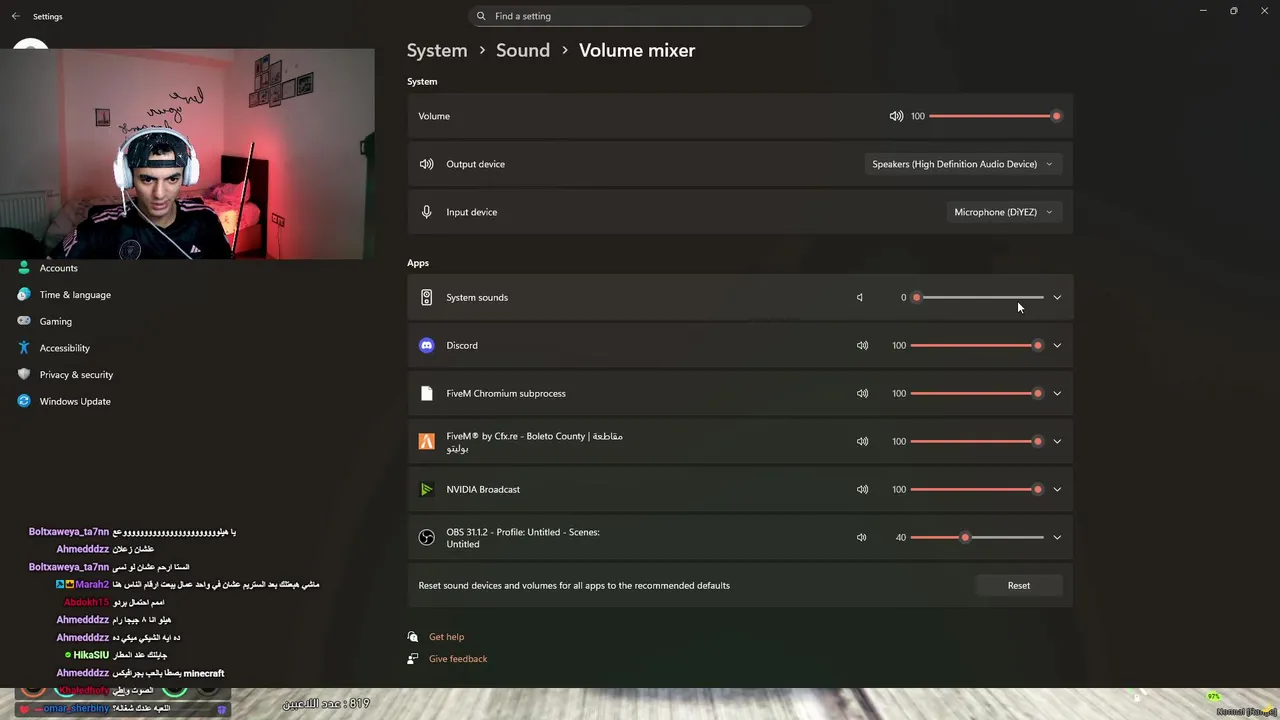Image resolution: width=1280 pixels, height=720 pixels.
Task: Mute FiveM by Cfx.re speaker icon
Action: pos(862,441)
